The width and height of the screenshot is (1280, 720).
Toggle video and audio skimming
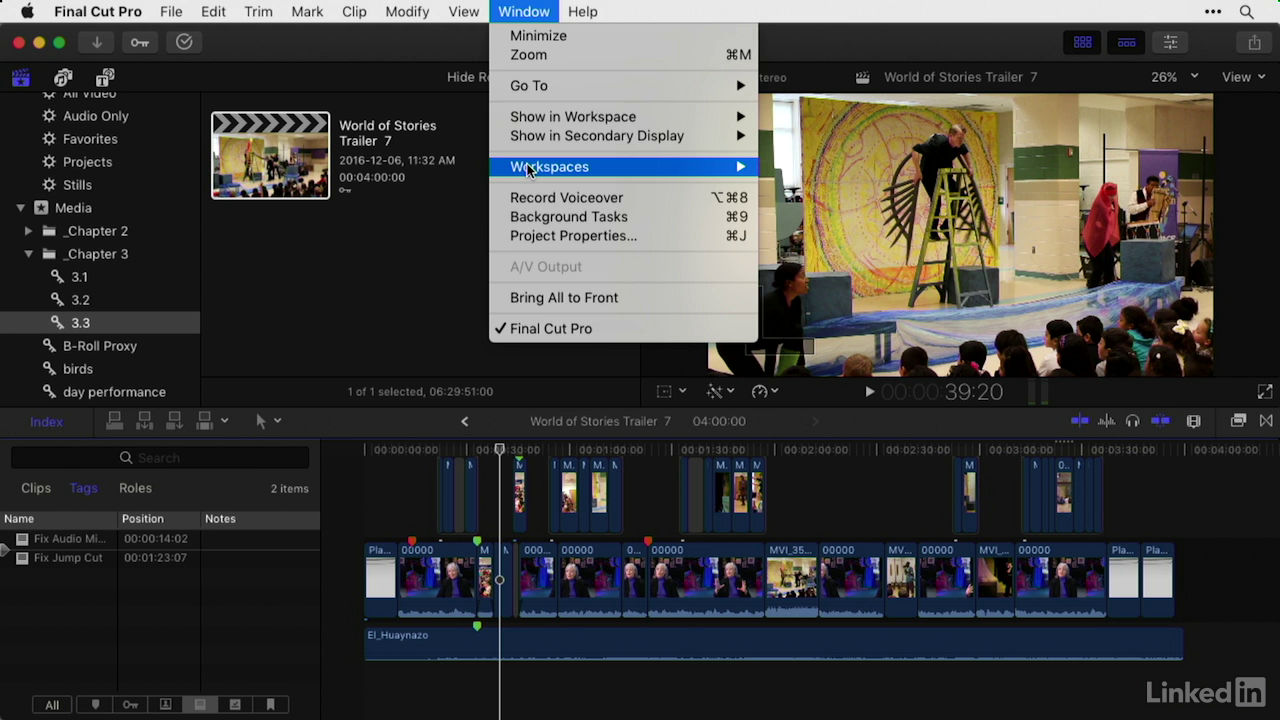coord(1080,421)
